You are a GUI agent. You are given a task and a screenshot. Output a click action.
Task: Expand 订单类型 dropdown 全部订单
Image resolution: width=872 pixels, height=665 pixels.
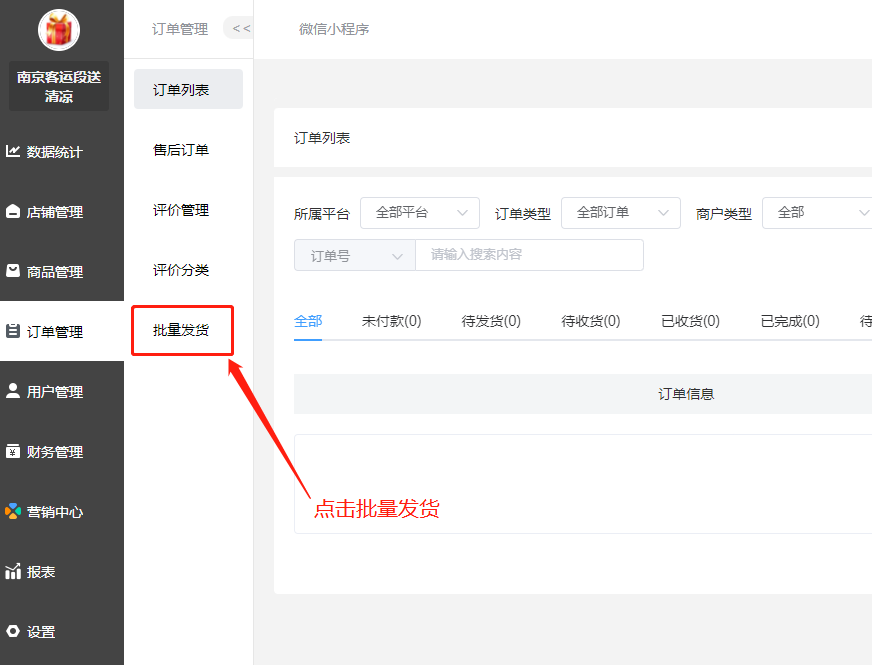click(621, 212)
